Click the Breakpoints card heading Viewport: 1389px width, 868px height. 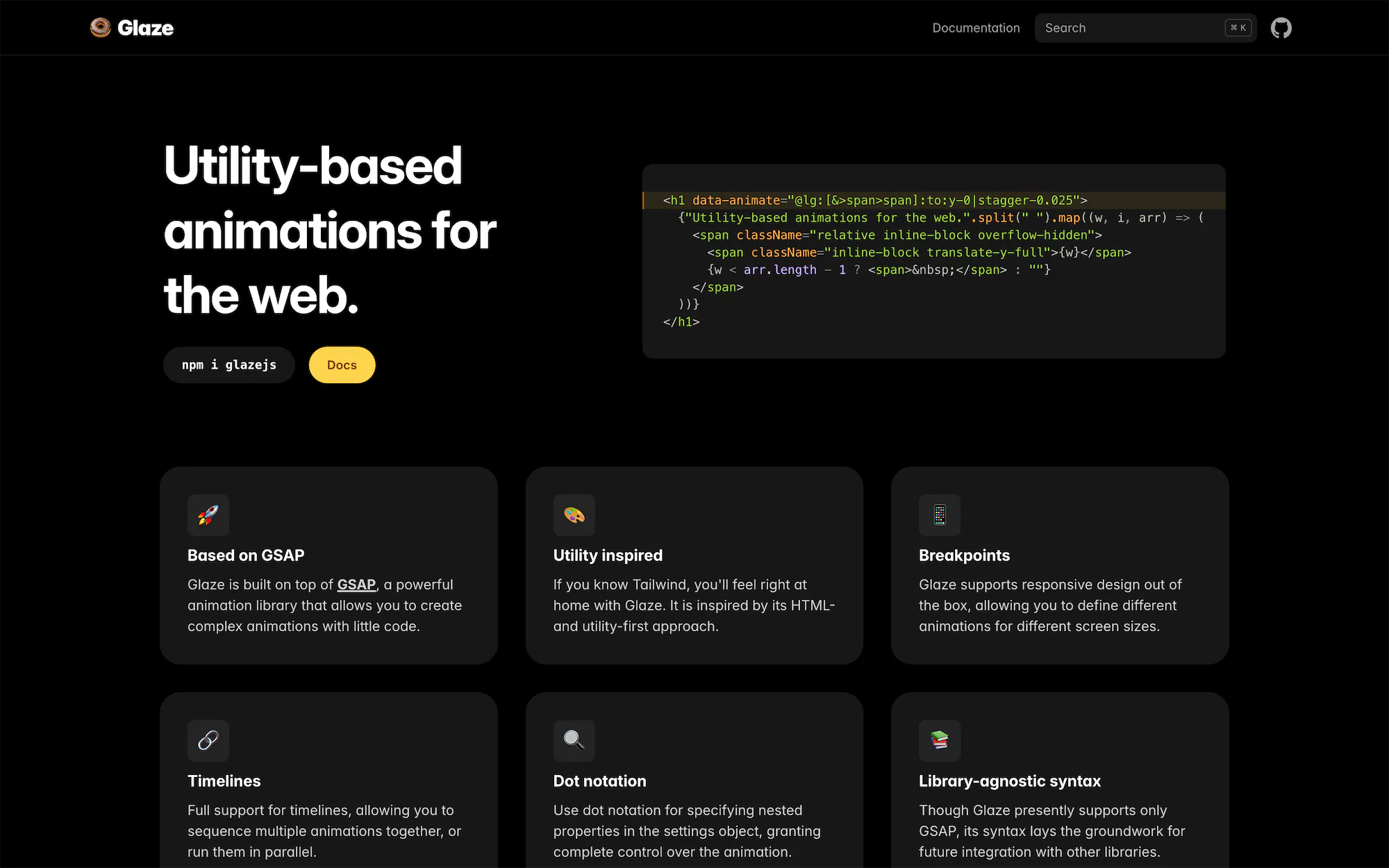pyautogui.click(x=964, y=555)
